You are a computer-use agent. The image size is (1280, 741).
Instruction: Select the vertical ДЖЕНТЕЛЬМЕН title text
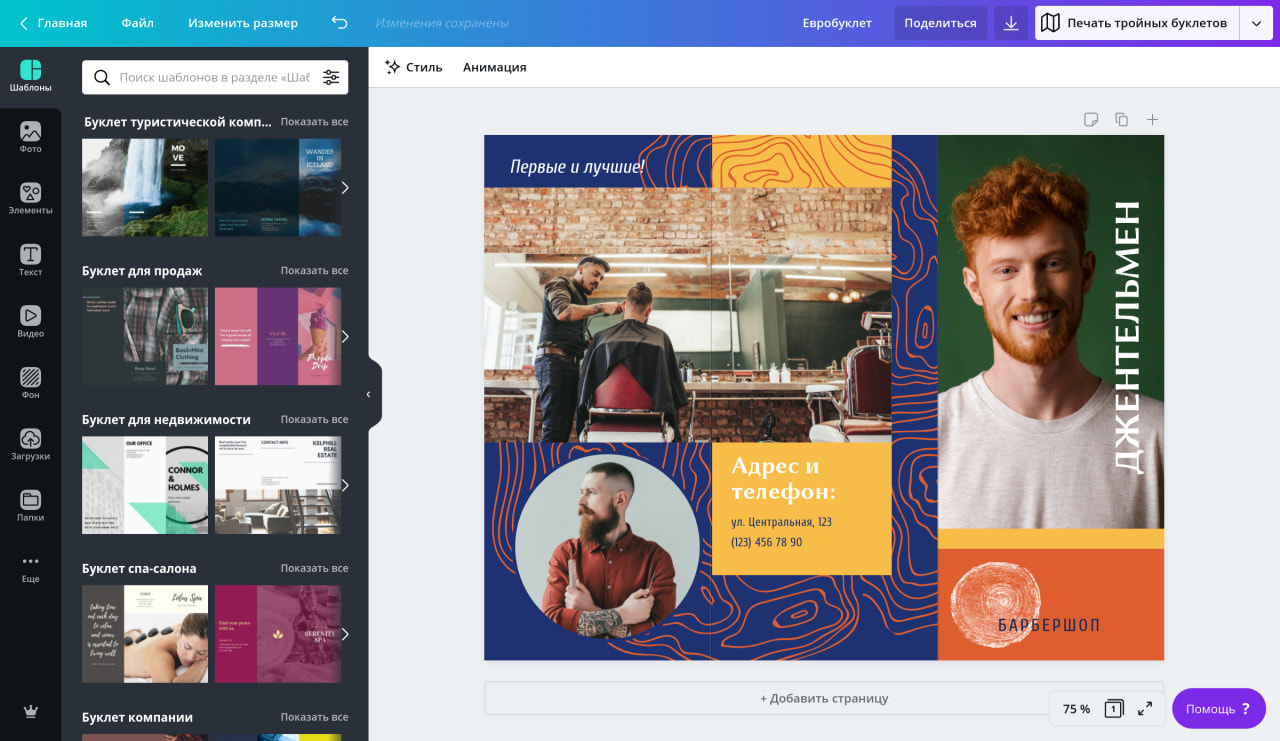1127,337
